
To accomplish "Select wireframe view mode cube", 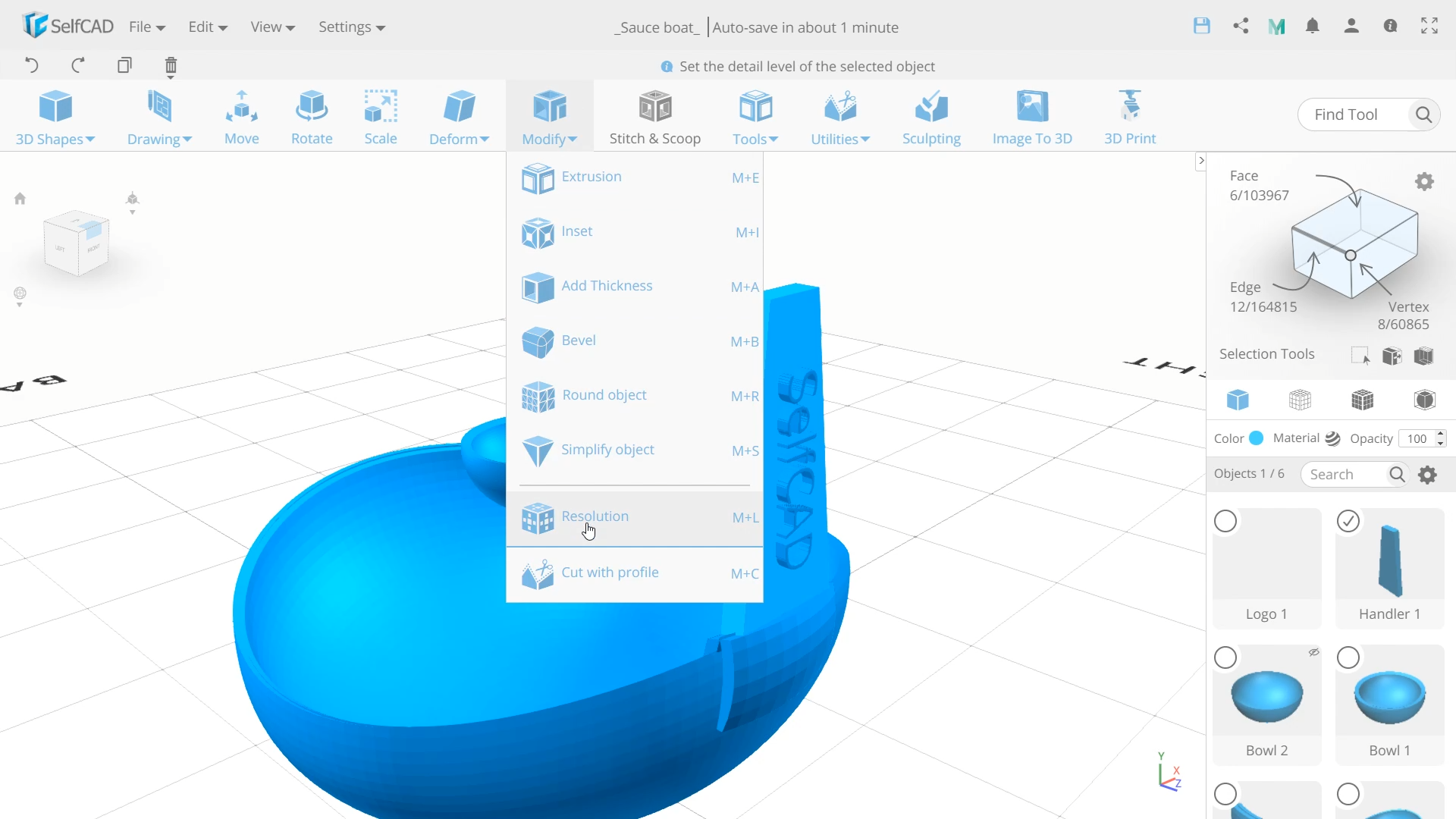I will coord(1300,400).
